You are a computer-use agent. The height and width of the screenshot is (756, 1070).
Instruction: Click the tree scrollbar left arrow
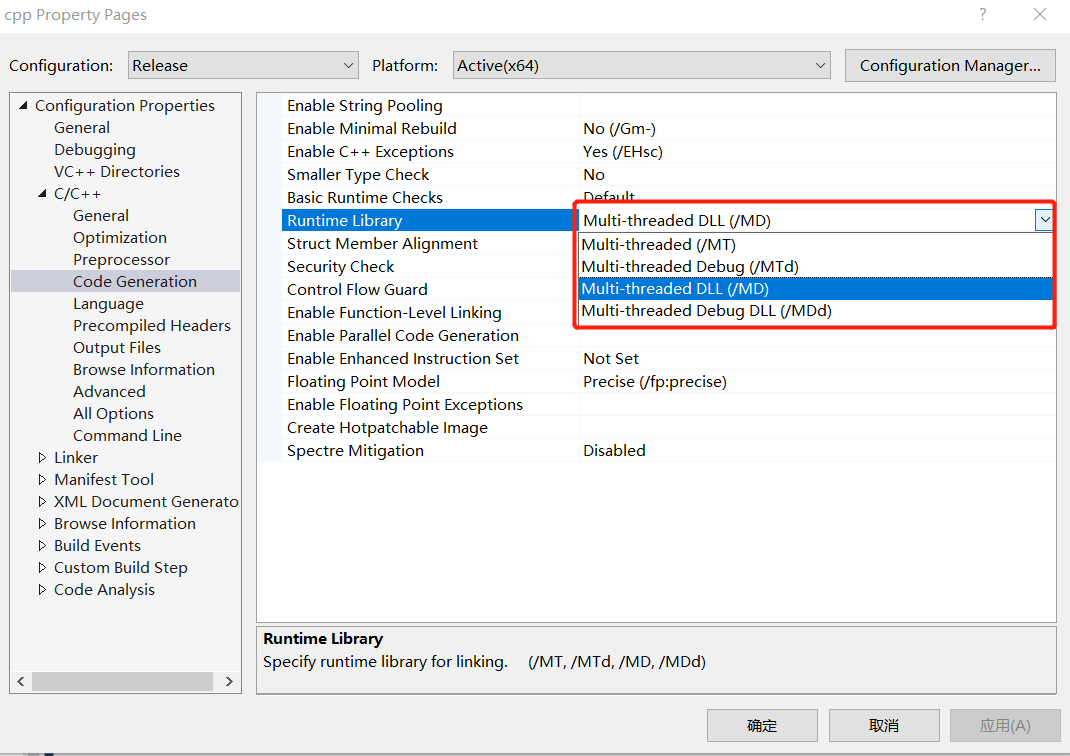(21, 681)
